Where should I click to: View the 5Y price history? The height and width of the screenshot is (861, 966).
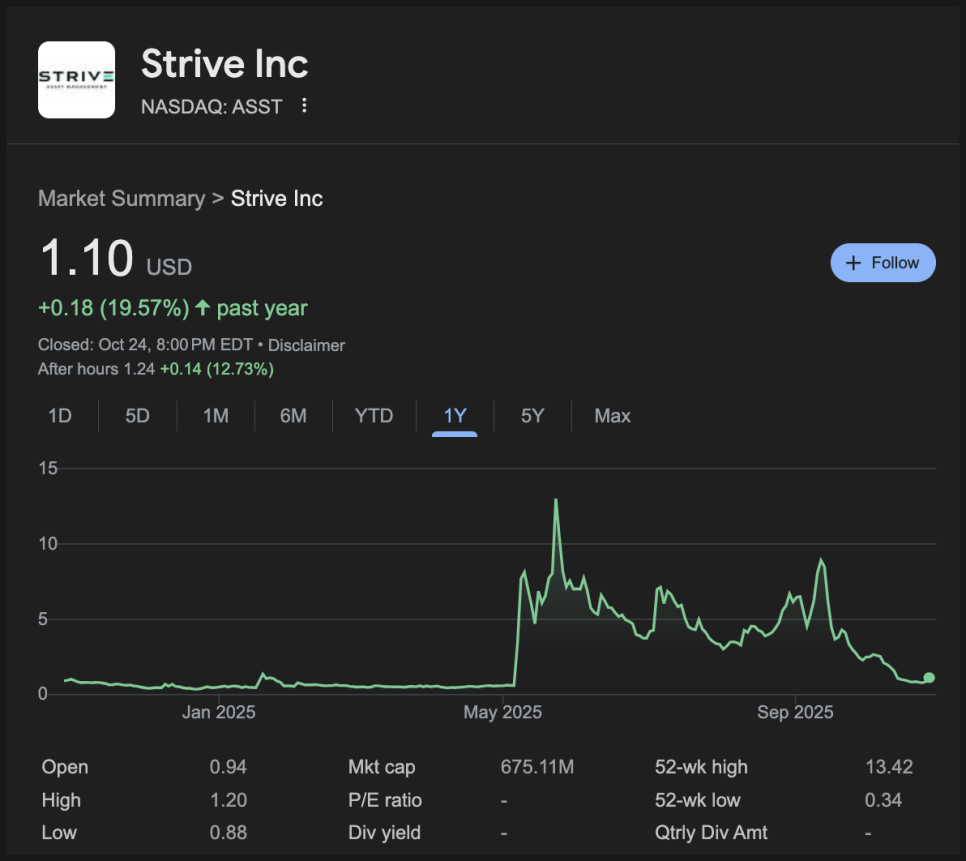532,416
